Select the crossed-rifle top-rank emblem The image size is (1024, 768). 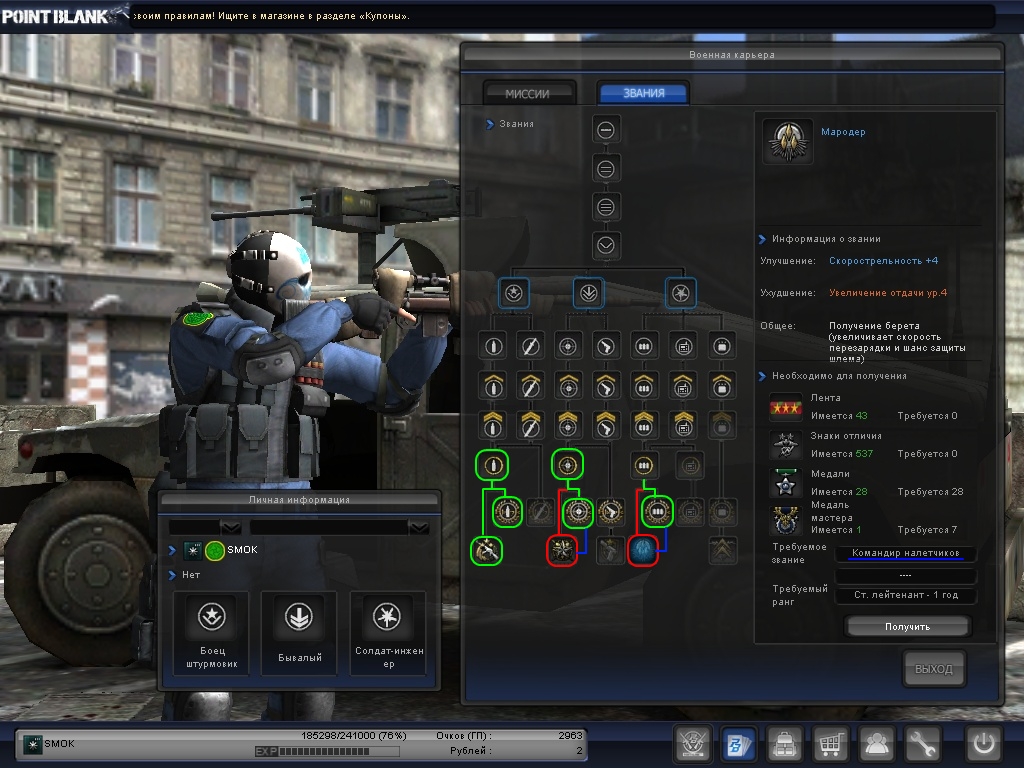(x=487, y=551)
